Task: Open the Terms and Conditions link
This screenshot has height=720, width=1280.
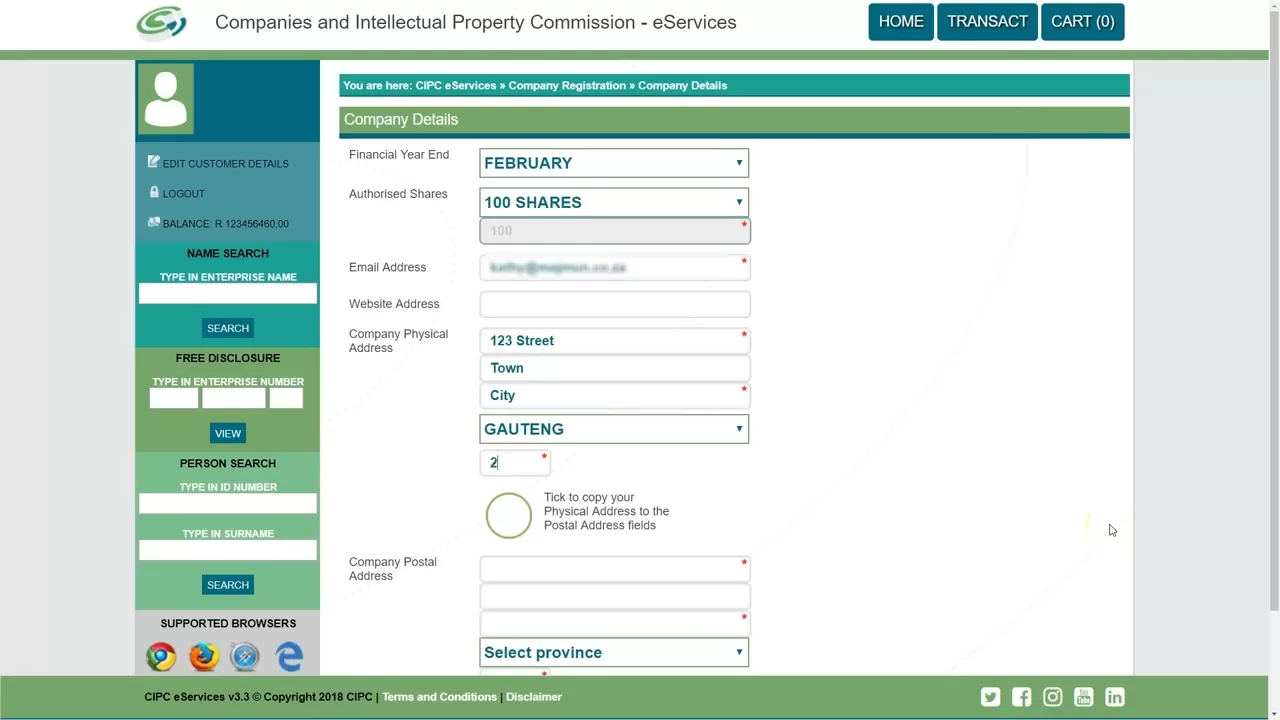Action: (x=439, y=697)
